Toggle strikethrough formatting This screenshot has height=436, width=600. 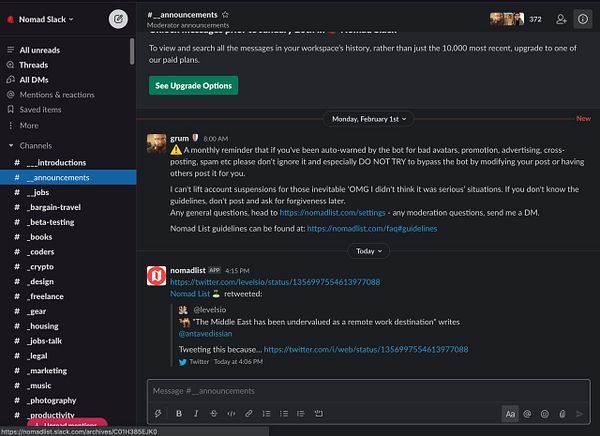(214, 413)
